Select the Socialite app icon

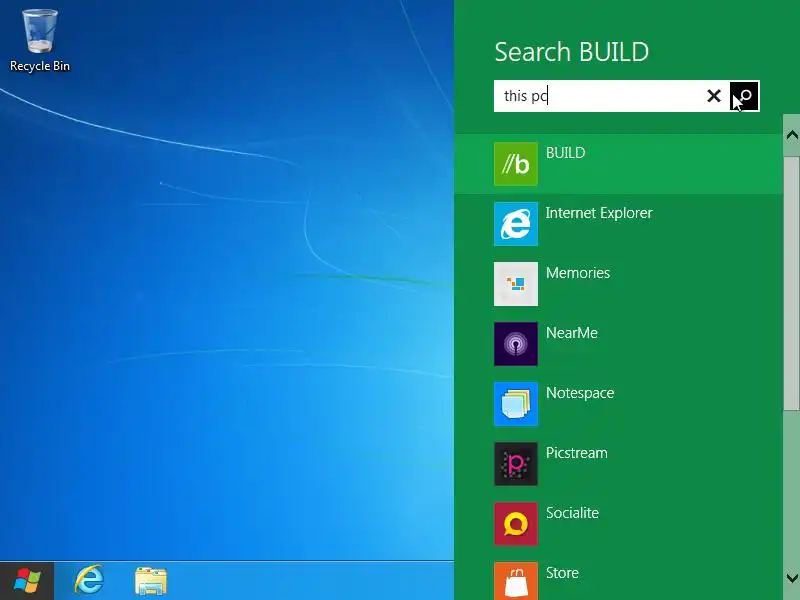coord(516,524)
